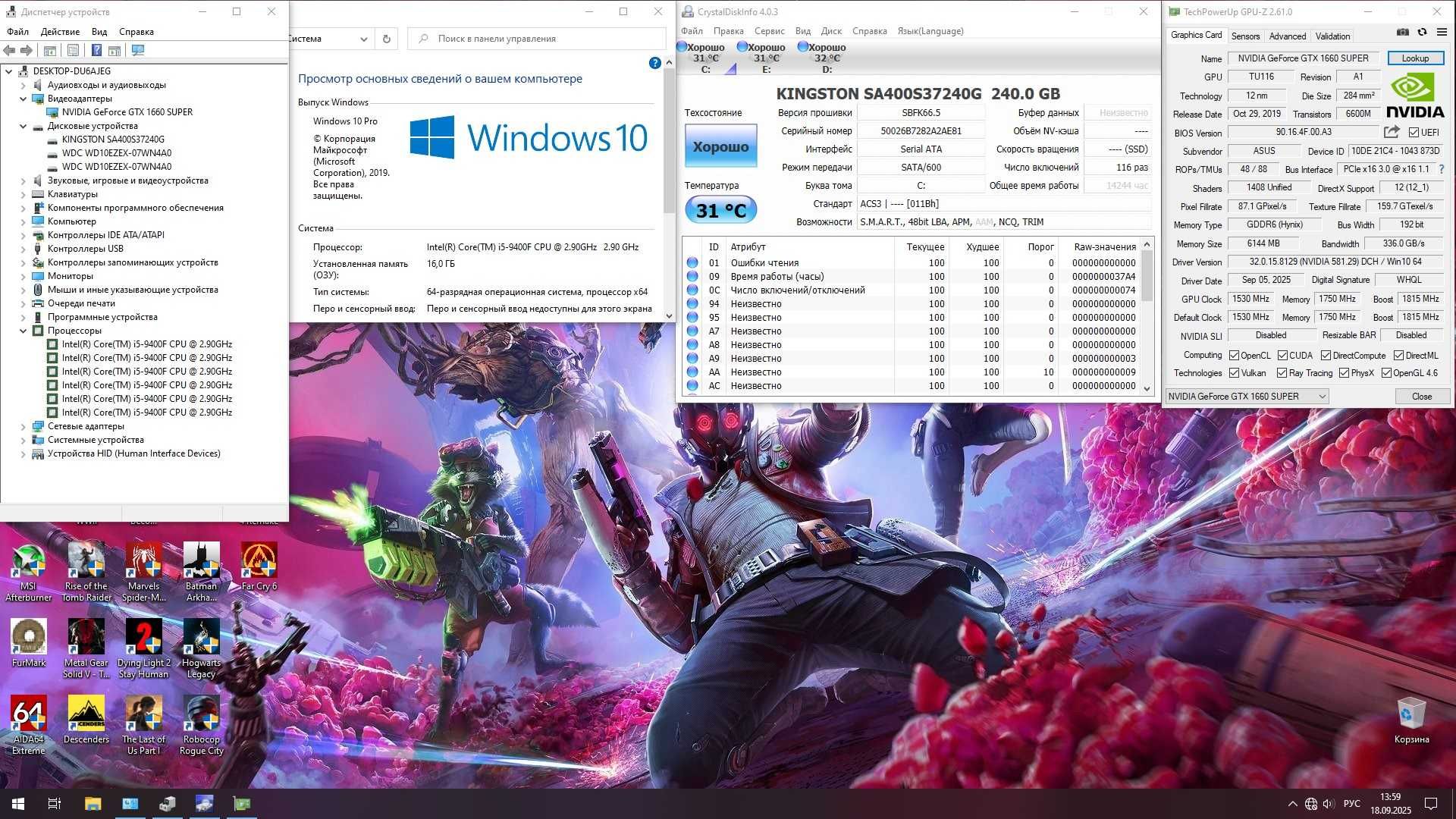Screen dimensions: 1456x819
Task: Toggle Vulkan checkbox in GPU-Z
Action: click(1234, 373)
